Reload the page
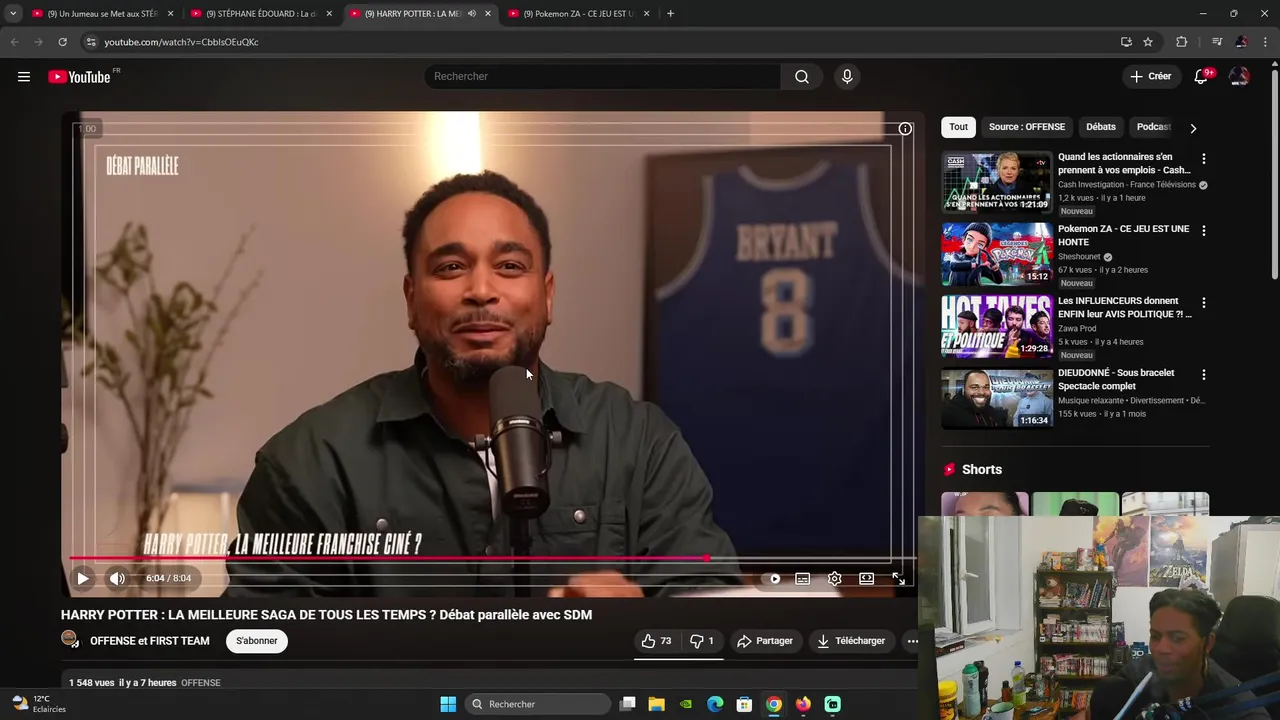The width and height of the screenshot is (1280, 720). pos(62,42)
